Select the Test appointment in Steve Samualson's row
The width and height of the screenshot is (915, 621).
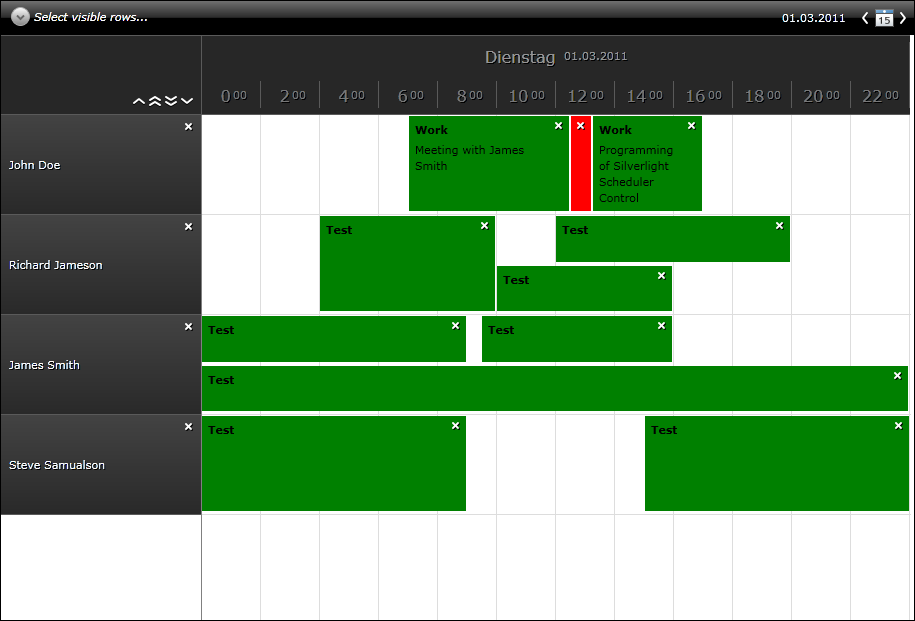point(333,465)
